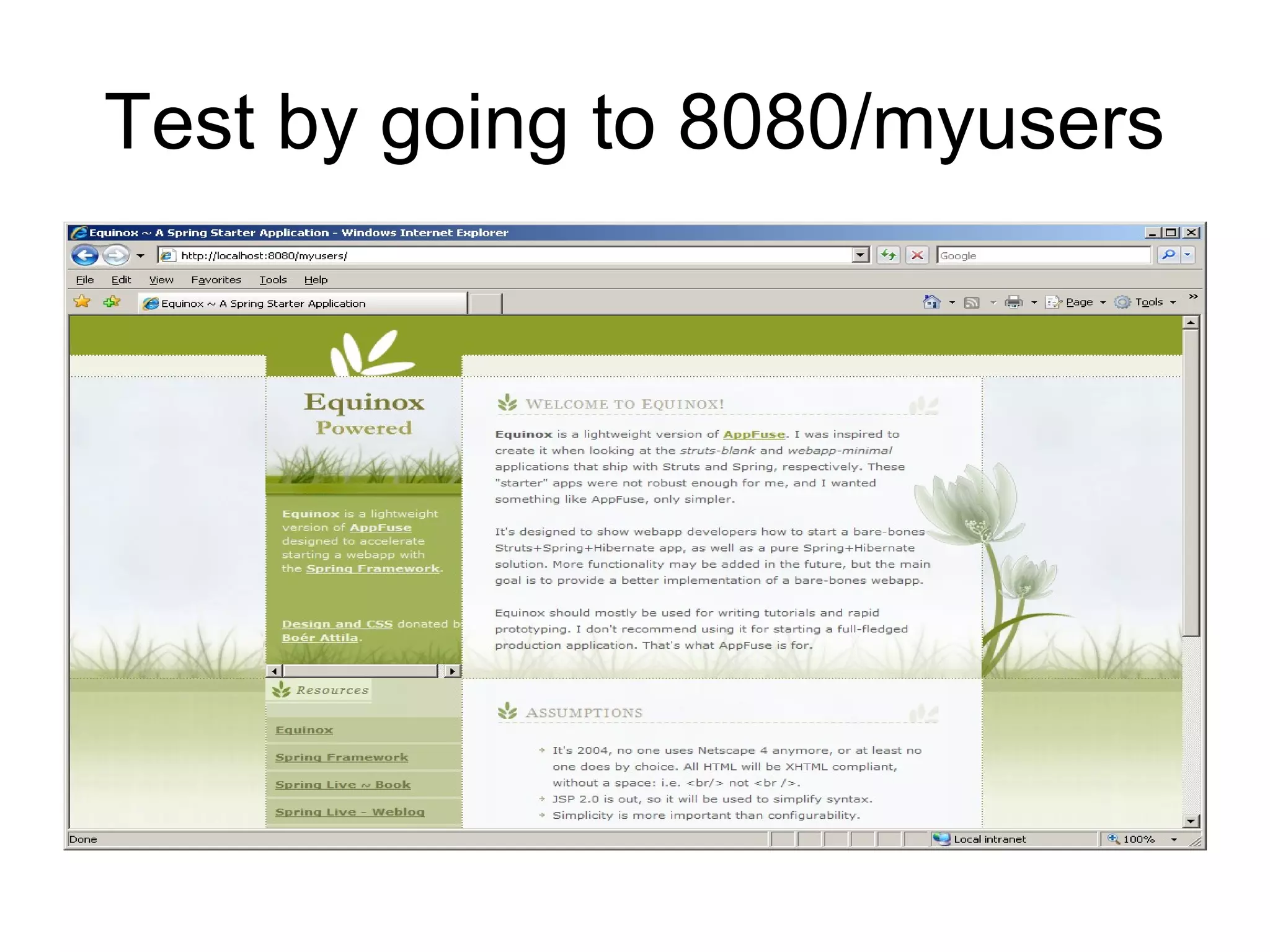Click the RSS feeds icon
The height and width of the screenshot is (952, 1270).
(x=972, y=302)
